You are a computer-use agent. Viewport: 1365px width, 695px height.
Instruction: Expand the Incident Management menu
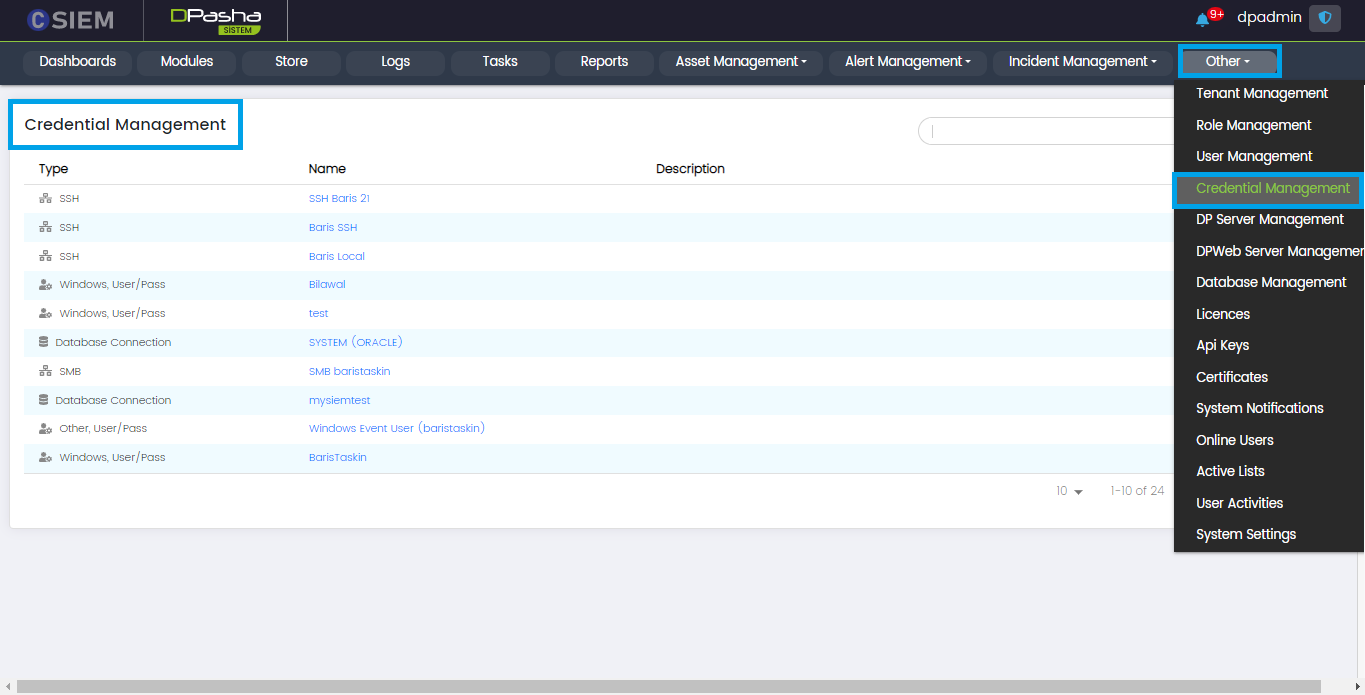point(1082,62)
